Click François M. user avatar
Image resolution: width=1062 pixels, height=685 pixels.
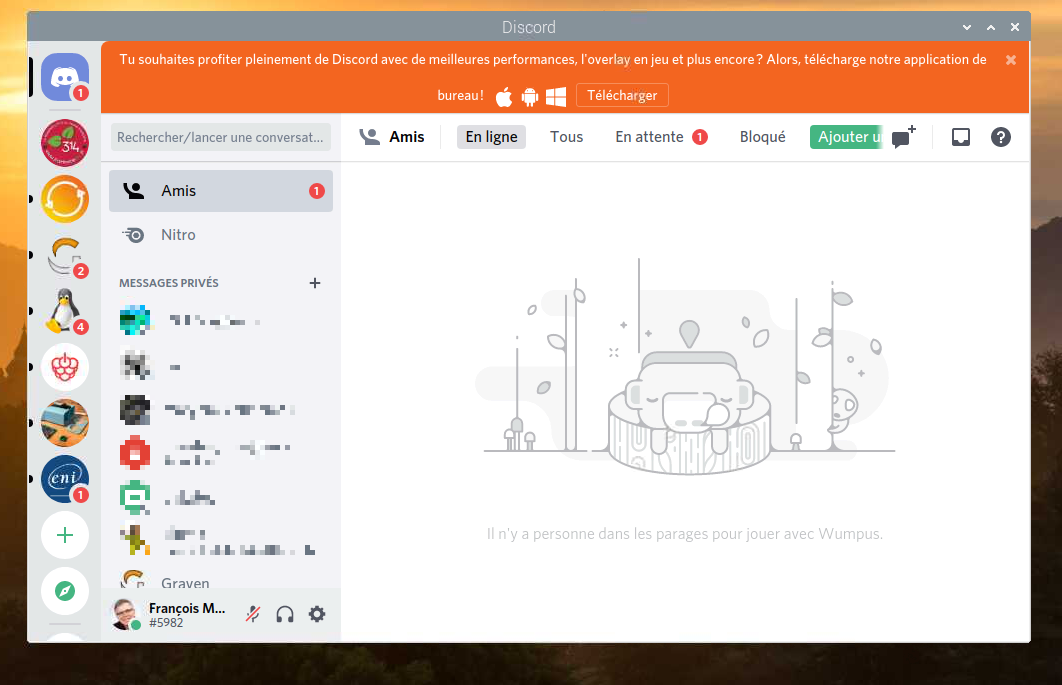pos(125,615)
